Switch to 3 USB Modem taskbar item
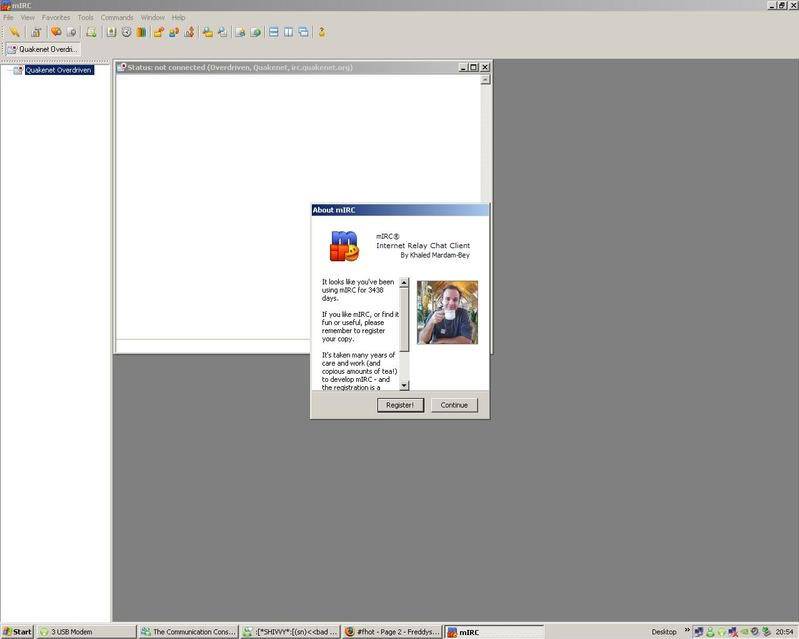The image size is (799, 639). click(86, 632)
